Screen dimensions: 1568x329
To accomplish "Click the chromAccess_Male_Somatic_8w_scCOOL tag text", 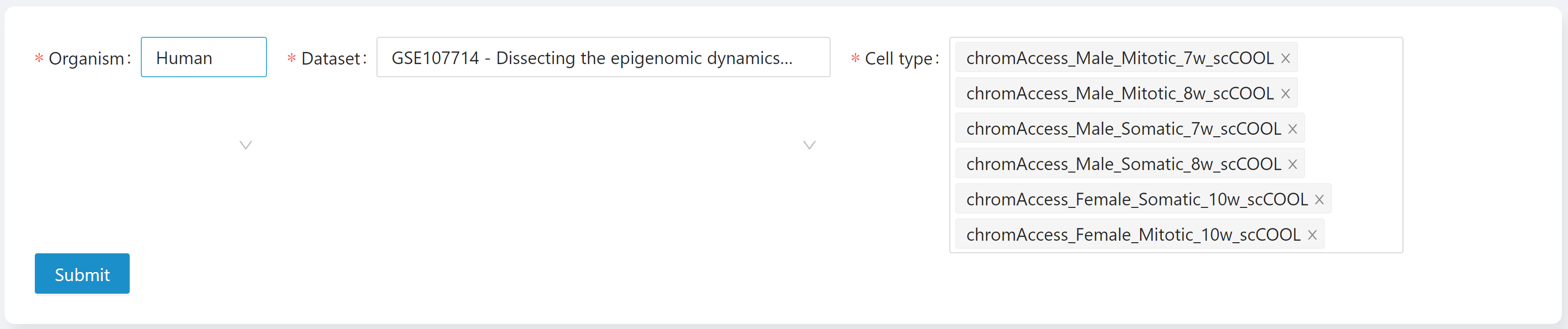I will tap(1123, 164).
